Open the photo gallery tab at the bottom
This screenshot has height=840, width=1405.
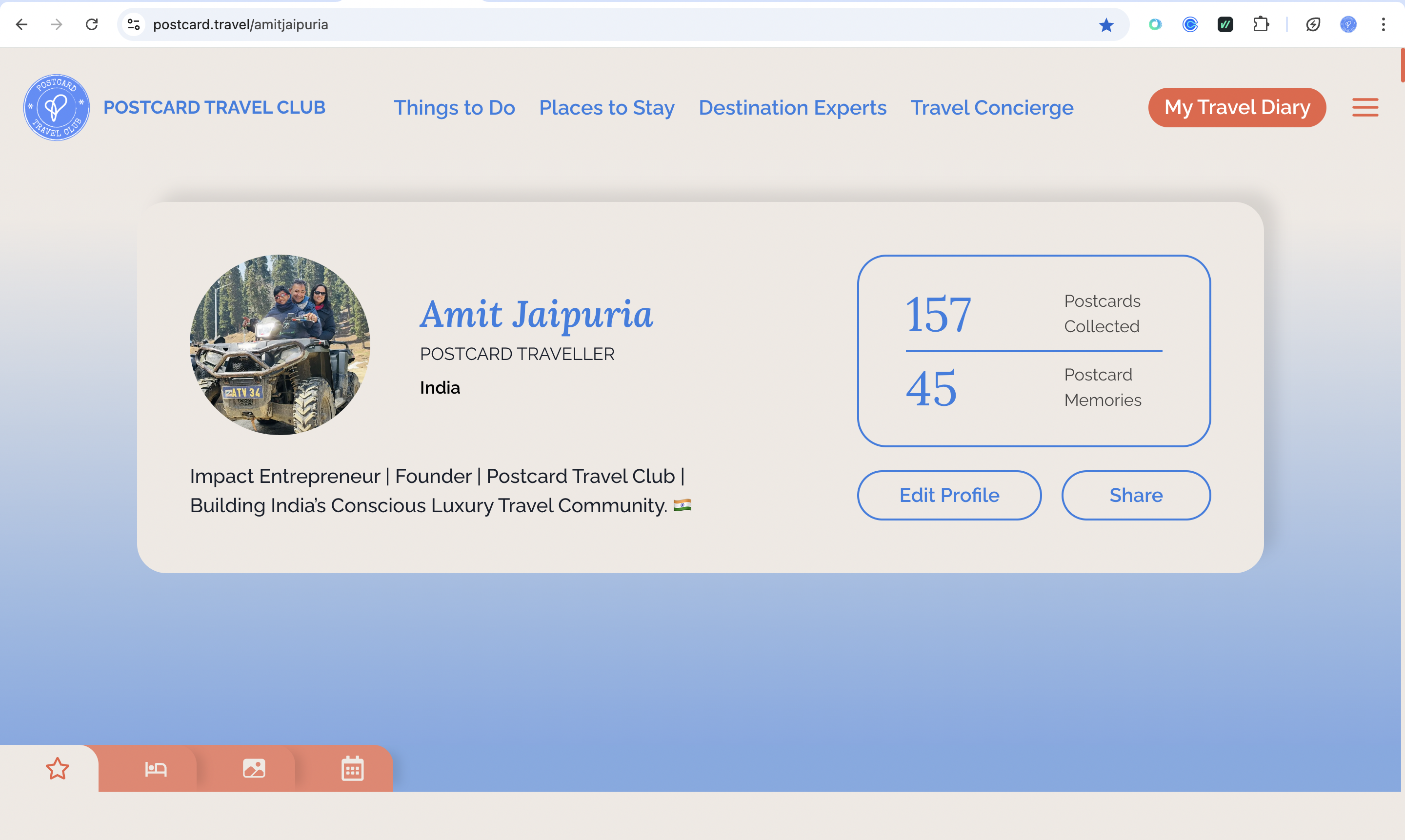254,768
